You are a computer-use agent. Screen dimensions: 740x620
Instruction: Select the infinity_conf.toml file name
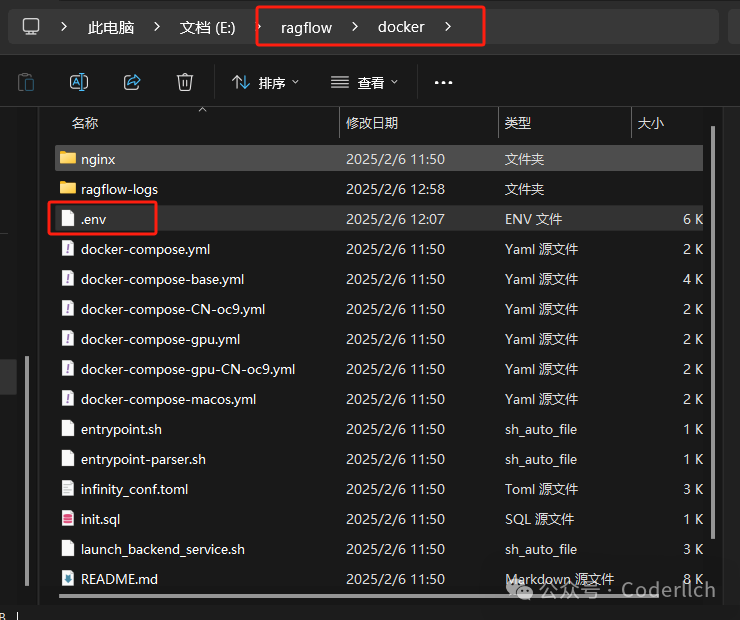coord(135,489)
